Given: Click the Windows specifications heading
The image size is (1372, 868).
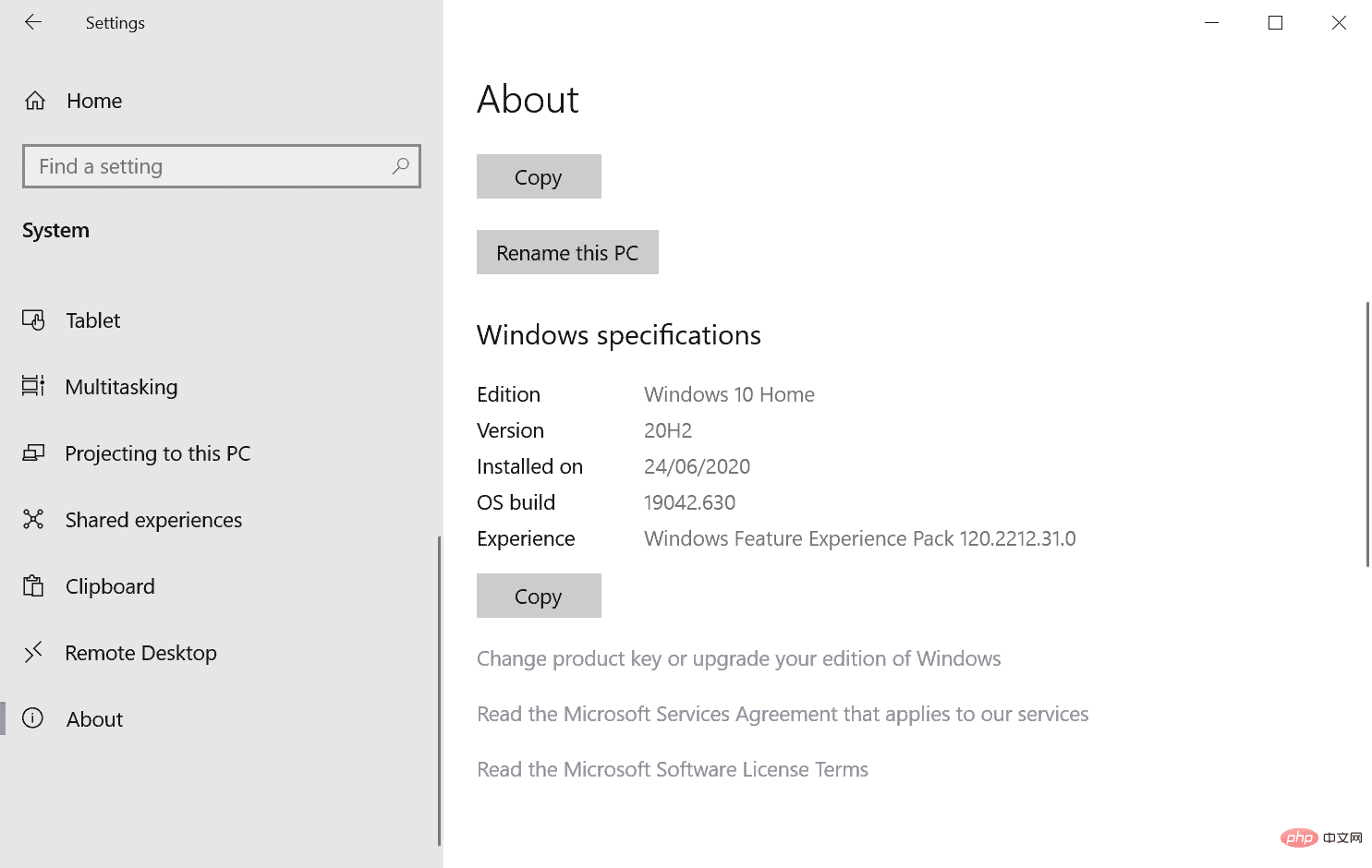Looking at the screenshot, I should 619,335.
